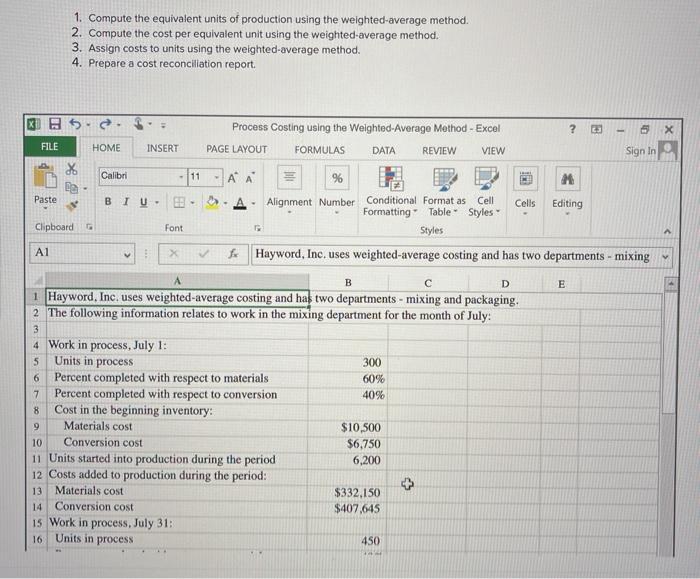This screenshot has width=700, height=579.
Task: Select cell with $332,150 materials cost
Action: tap(348, 492)
